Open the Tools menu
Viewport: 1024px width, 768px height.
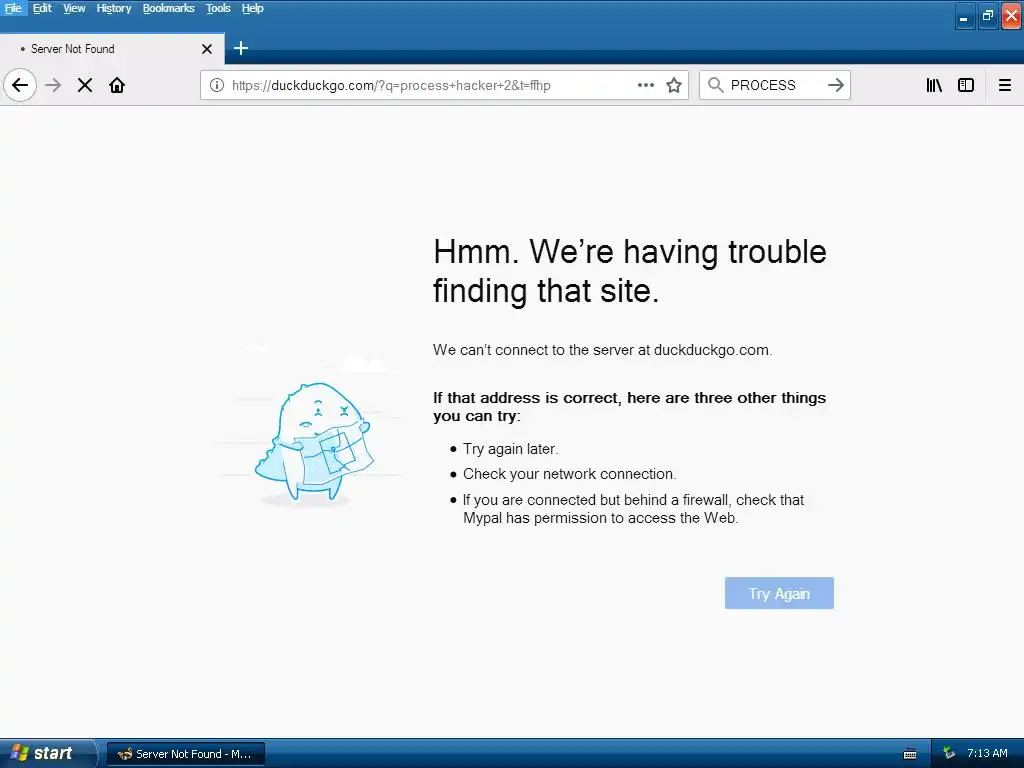pyautogui.click(x=218, y=8)
